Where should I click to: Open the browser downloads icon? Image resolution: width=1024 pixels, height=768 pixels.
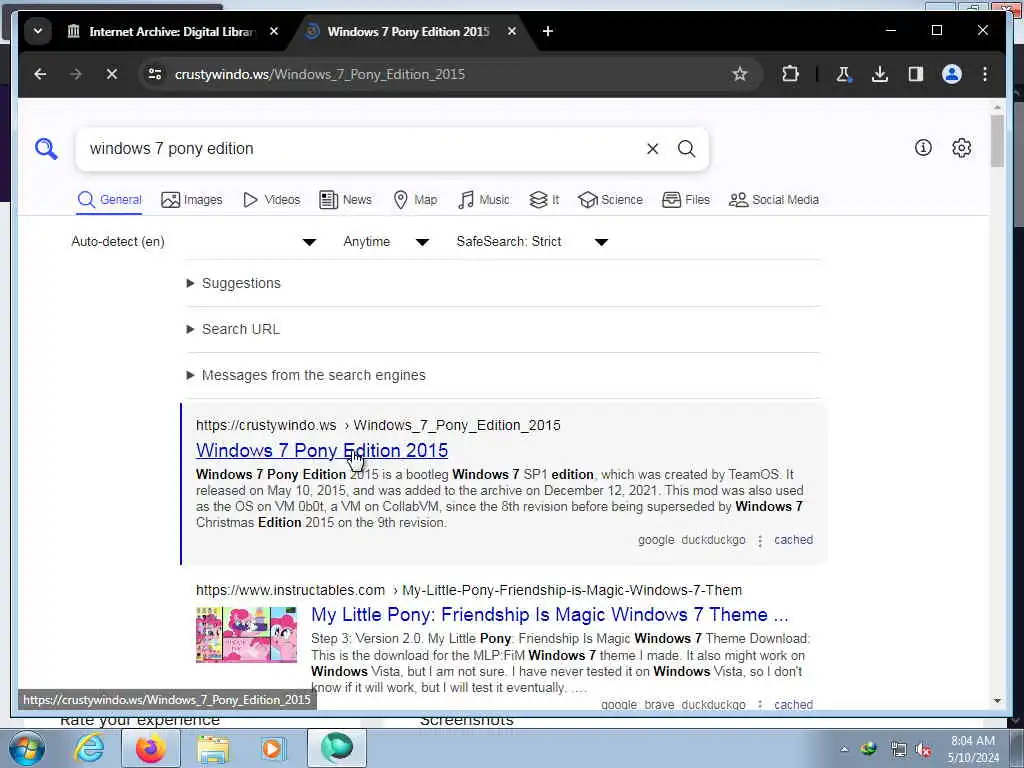click(880, 74)
